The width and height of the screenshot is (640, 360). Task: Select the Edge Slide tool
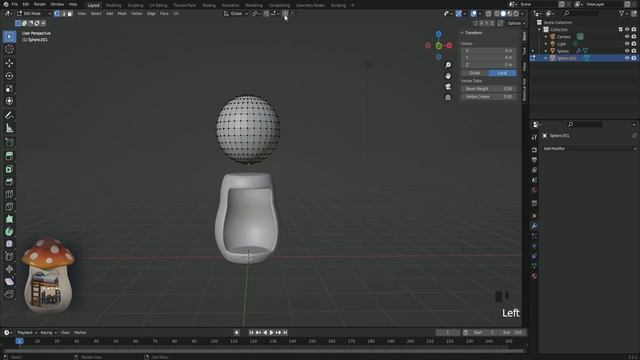[9, 257]
